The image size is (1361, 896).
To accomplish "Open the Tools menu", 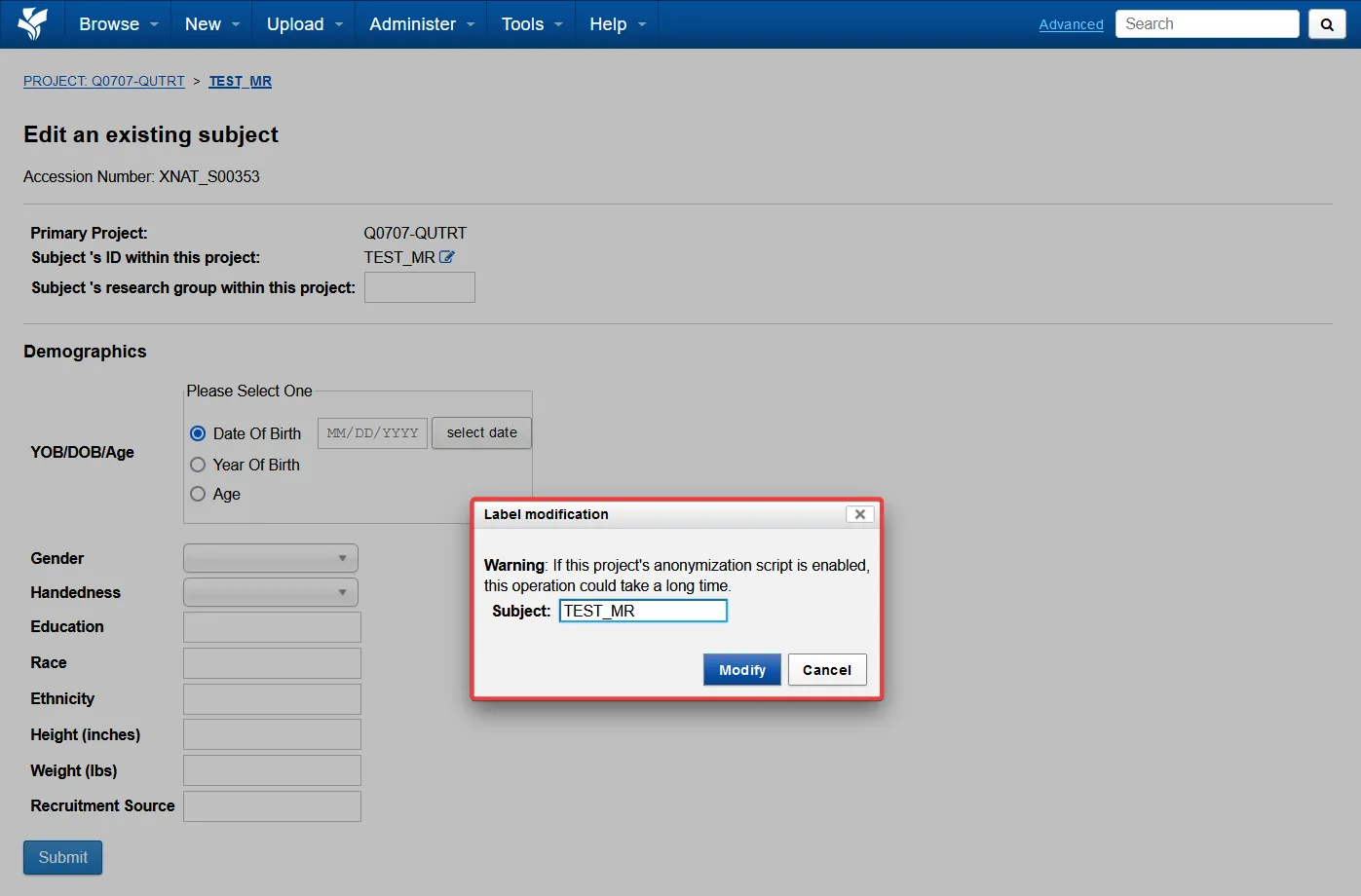I will click(x=532, y=24).
